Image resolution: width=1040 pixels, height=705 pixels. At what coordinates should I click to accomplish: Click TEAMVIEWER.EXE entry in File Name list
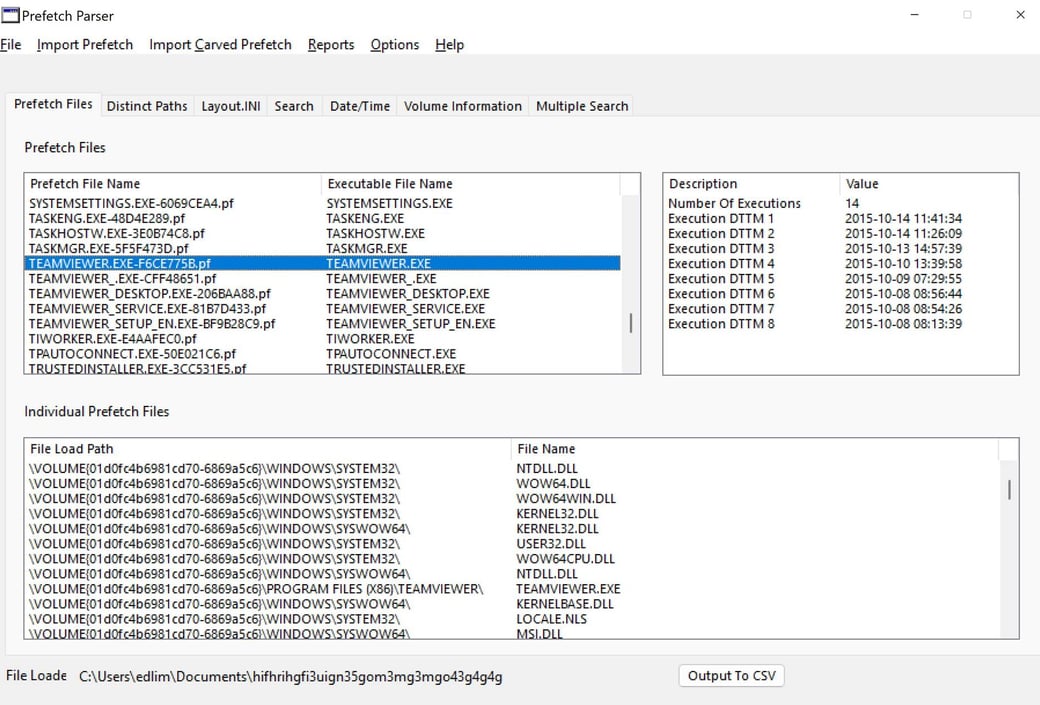click(568, 589)
